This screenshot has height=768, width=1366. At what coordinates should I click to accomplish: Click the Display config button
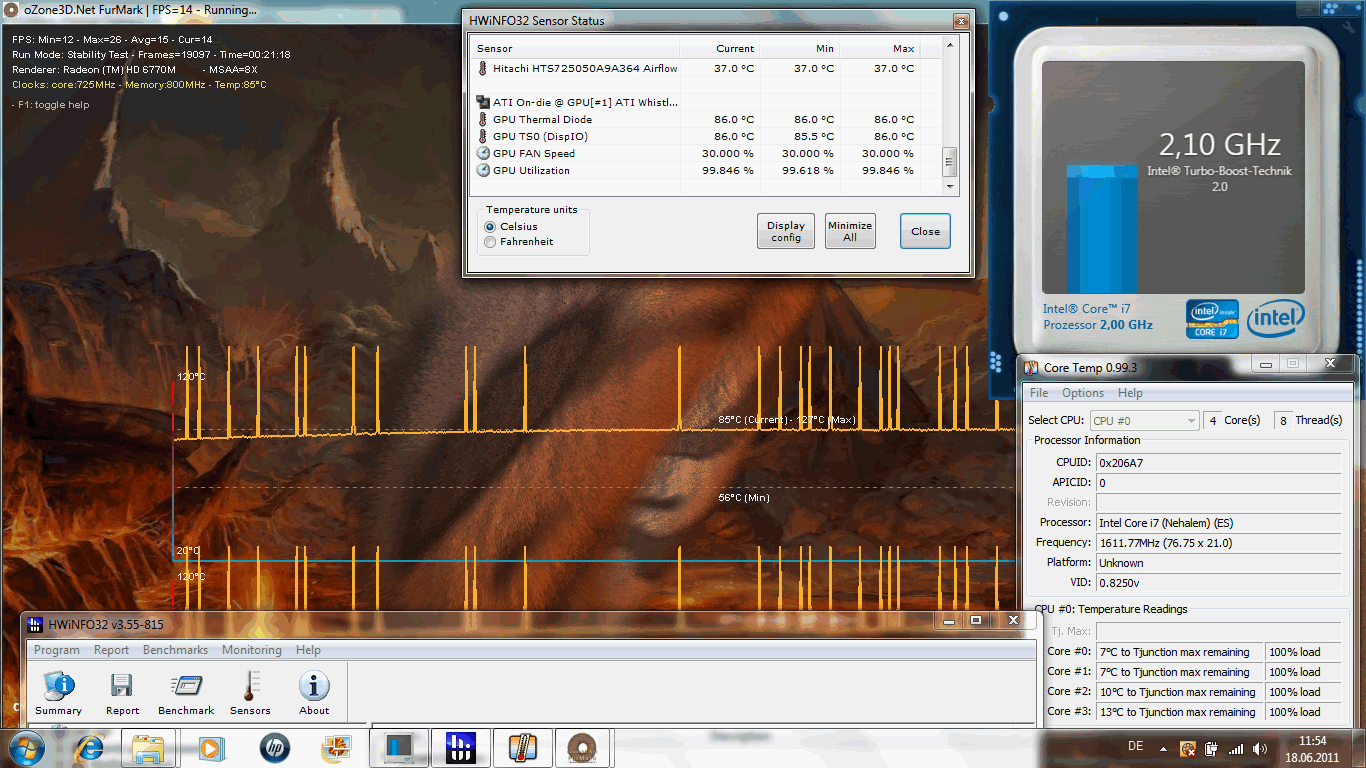(x=786, y=231)
